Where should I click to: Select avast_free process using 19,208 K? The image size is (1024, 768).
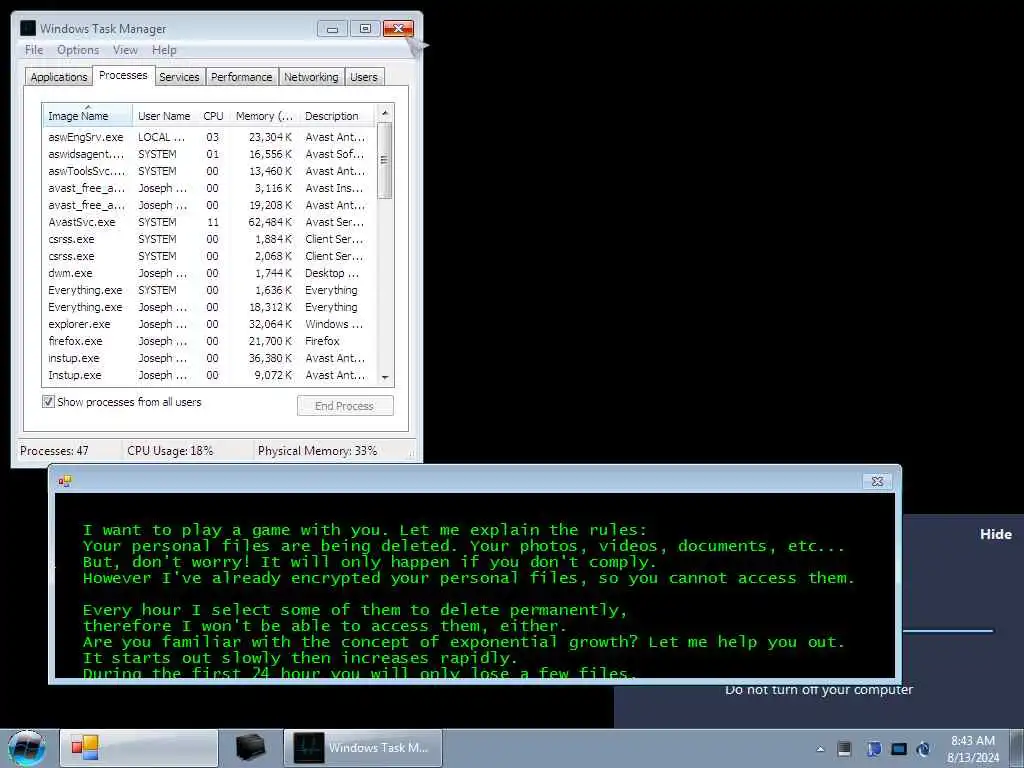coord(209,205)
